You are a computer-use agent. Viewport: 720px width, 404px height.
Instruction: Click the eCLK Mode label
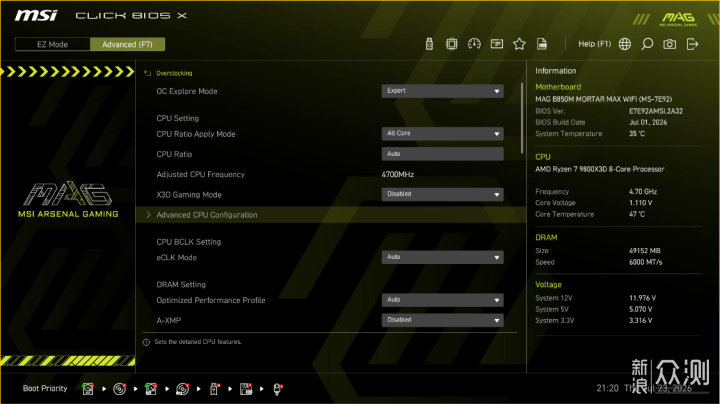(x=176, y=258)
